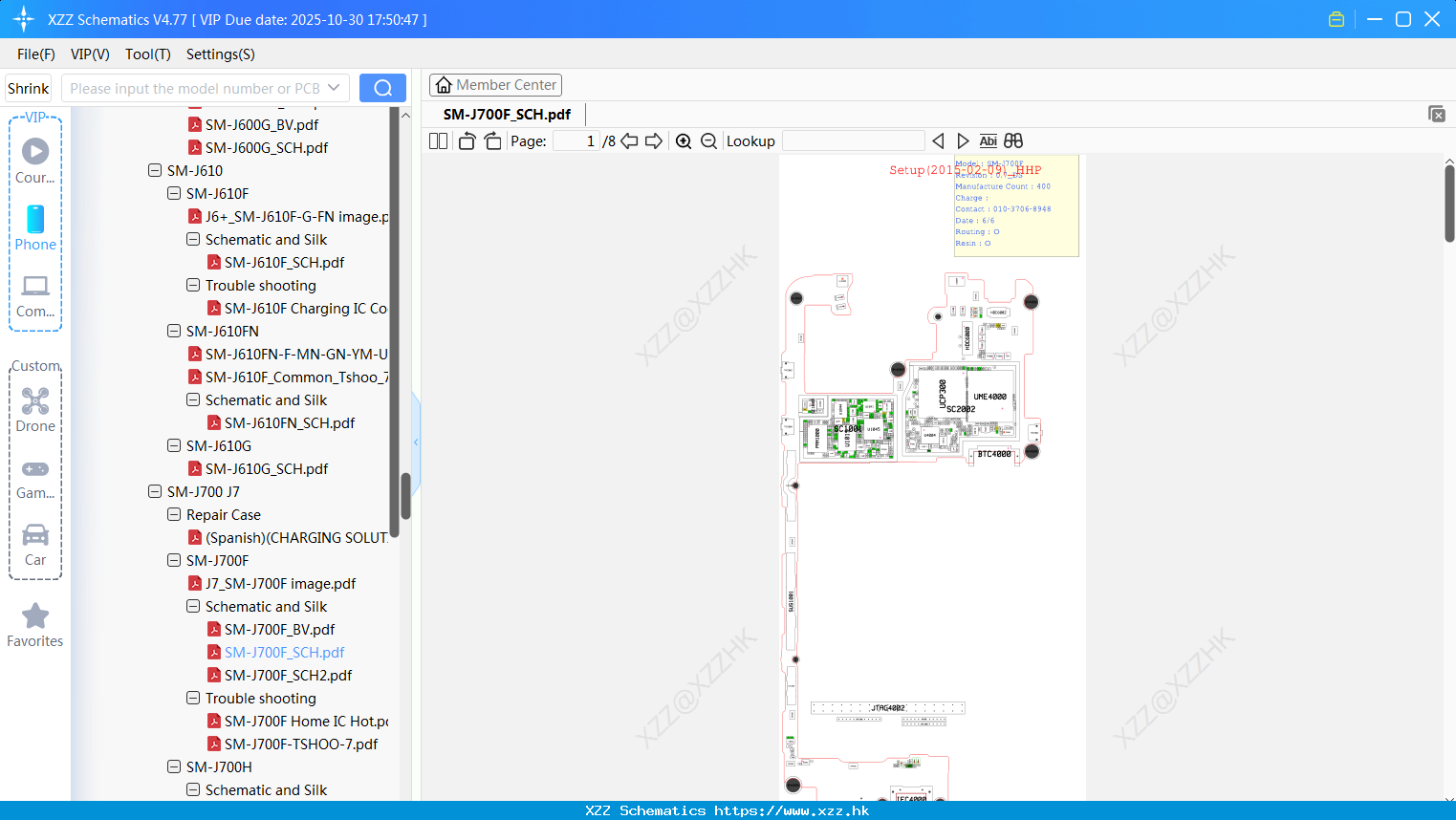Collapse the sidebar panel handle
Screen dimensions: 1456x820
click(416, 442)
